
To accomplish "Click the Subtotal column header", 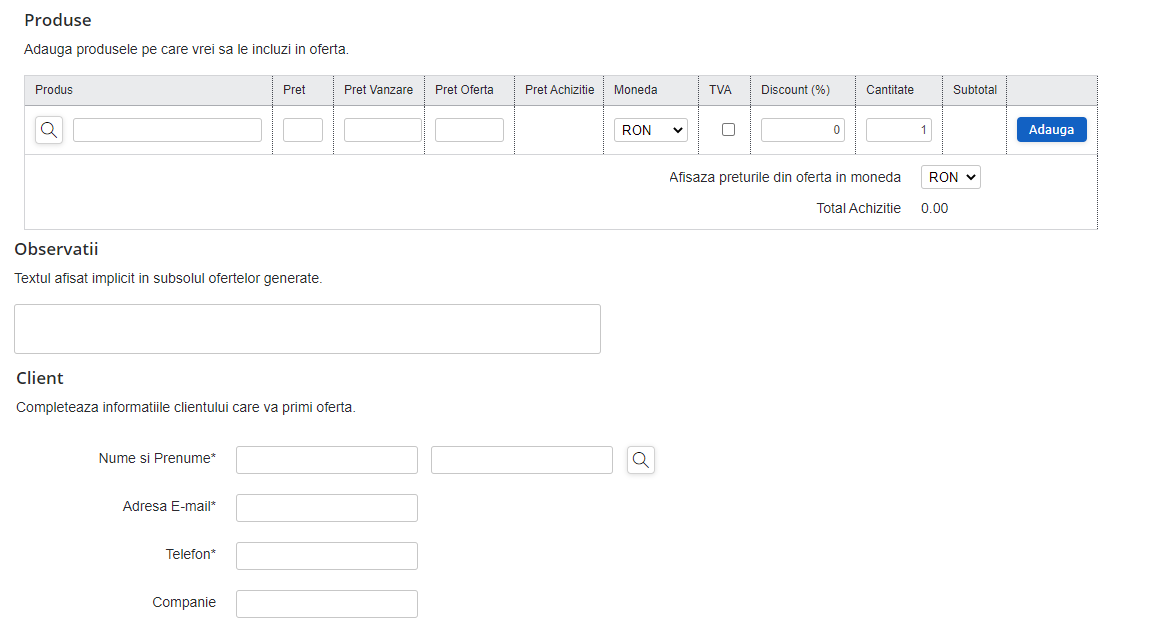I will point(974,90).
